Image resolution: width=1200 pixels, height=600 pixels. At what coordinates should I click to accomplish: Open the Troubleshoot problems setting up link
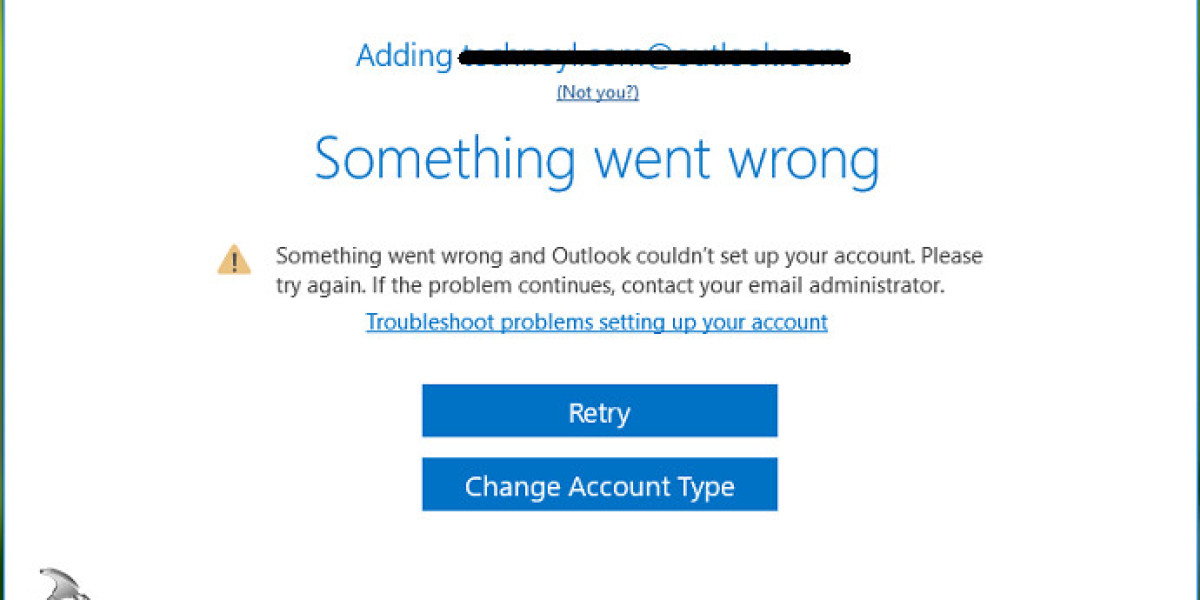[x=596, y=322]
